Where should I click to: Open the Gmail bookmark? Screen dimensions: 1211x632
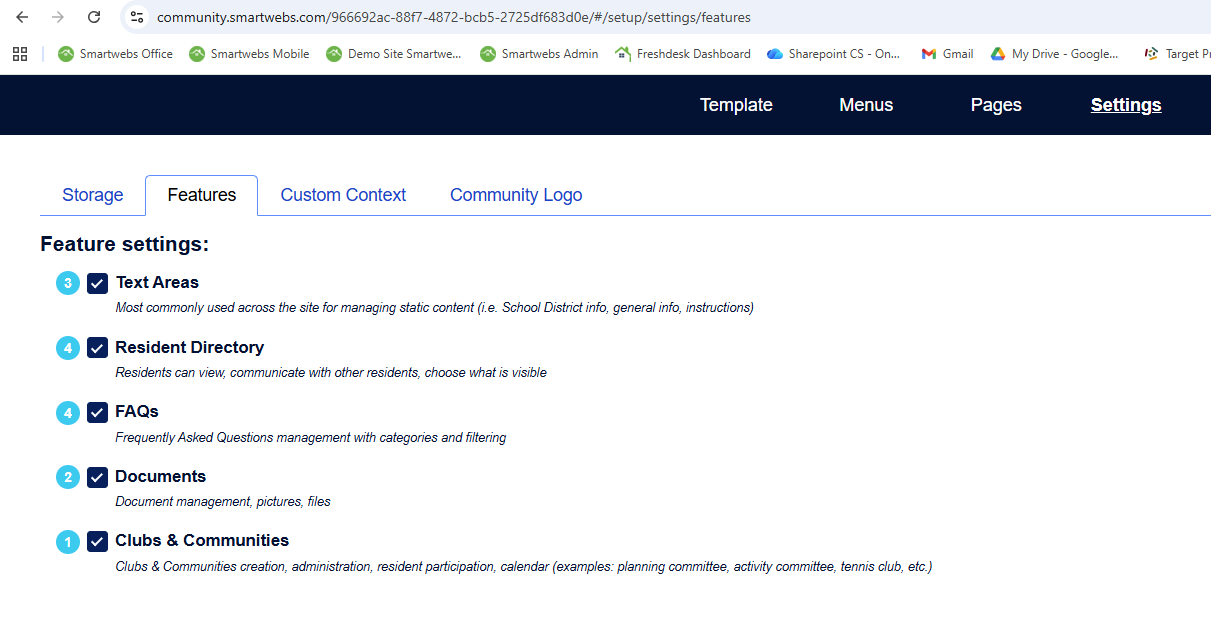tap(947, 54)
